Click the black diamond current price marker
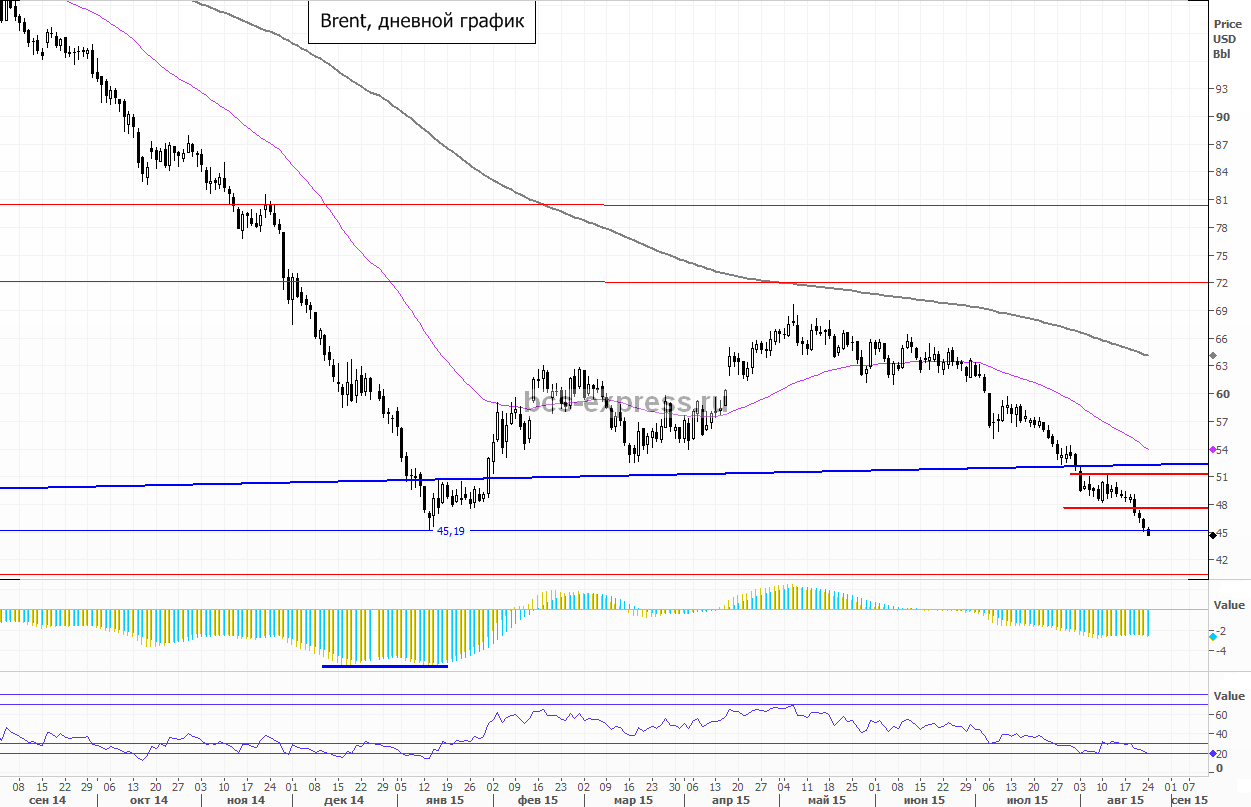1251x807 pixels. [1212, 536]
